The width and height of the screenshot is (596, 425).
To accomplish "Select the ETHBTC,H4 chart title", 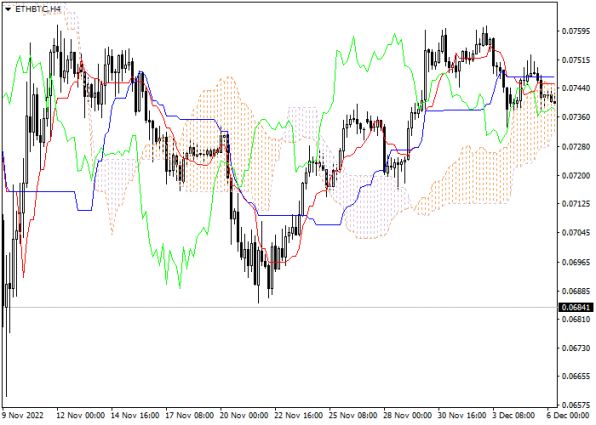I will pyautogui.click(x=38, y=9).
